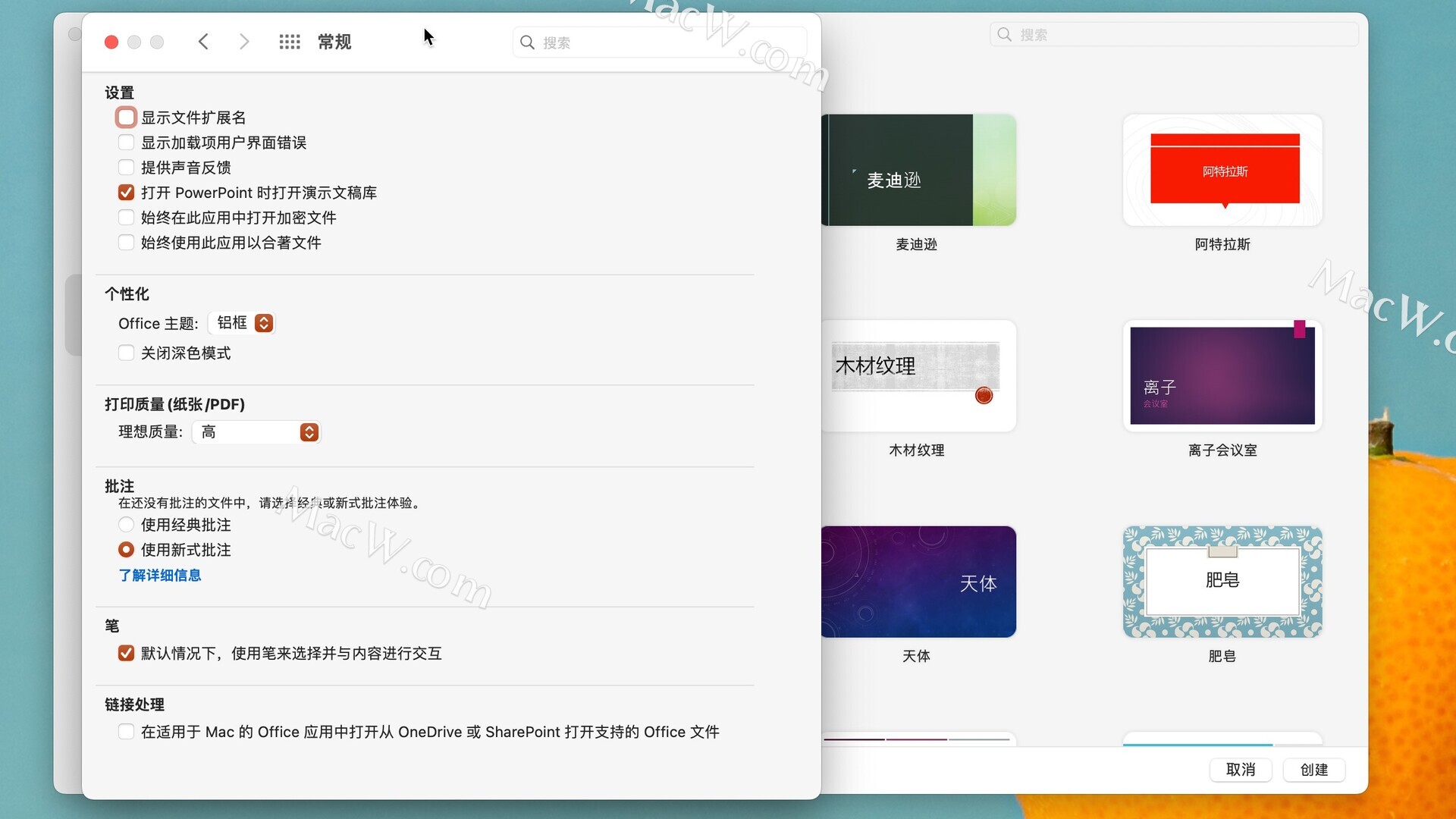Click the magnifier icon in template gallery search
Screen dimensions: 1456x819
coord(1004,34)
